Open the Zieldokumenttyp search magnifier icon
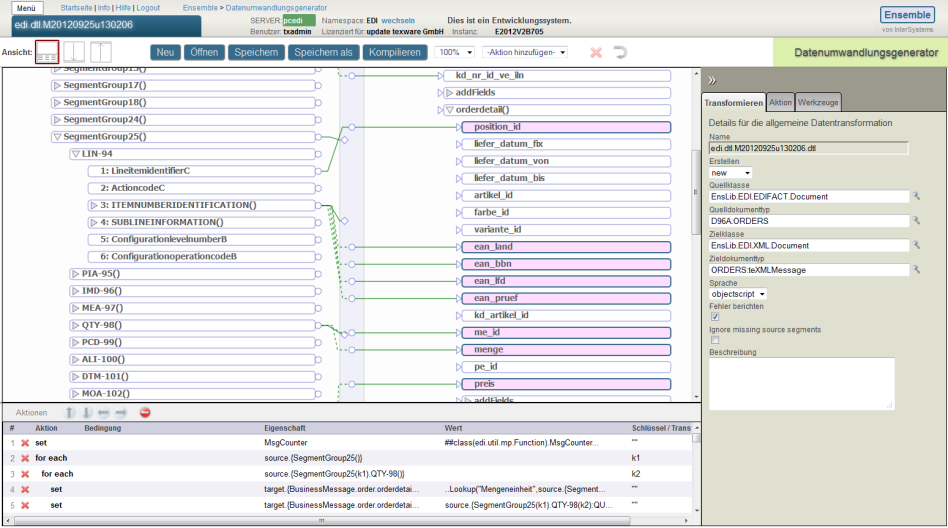948x528 pixels. click(x=915, y=269)
